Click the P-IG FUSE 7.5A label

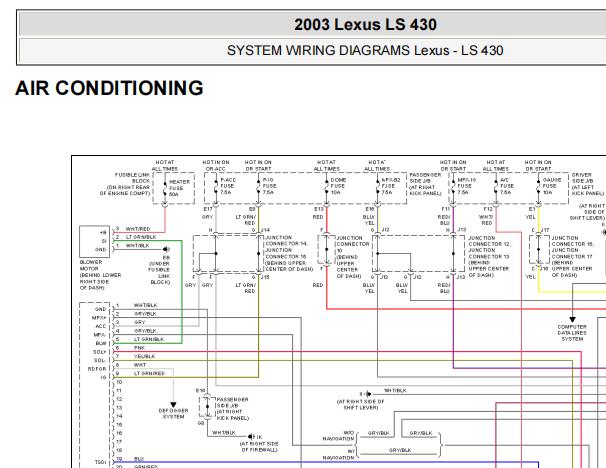[x=270, y=186]
